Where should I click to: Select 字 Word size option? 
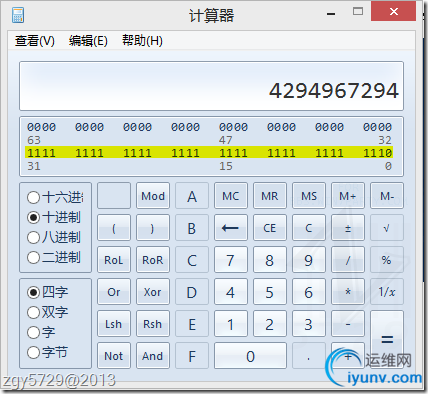41,332
